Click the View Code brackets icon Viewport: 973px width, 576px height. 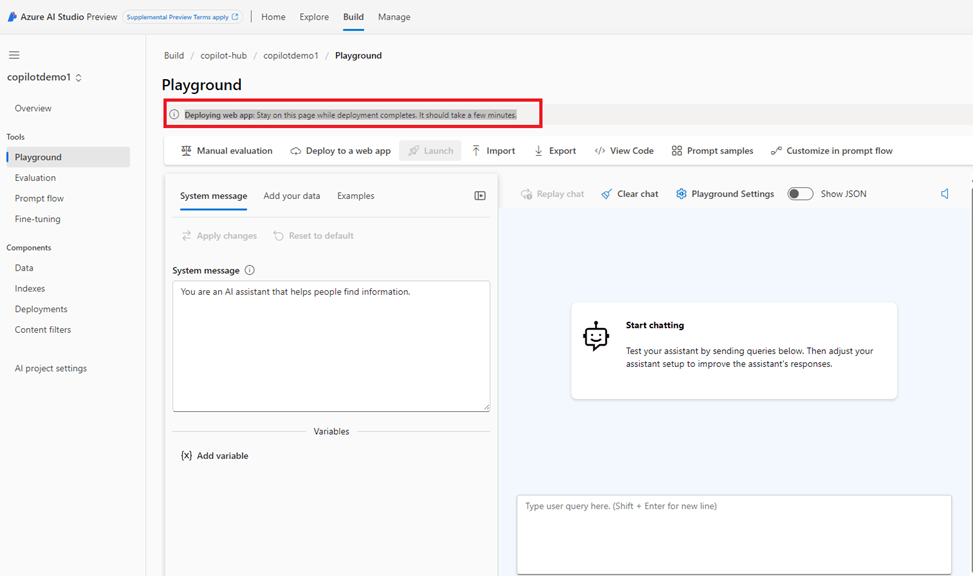coord(600,151)
